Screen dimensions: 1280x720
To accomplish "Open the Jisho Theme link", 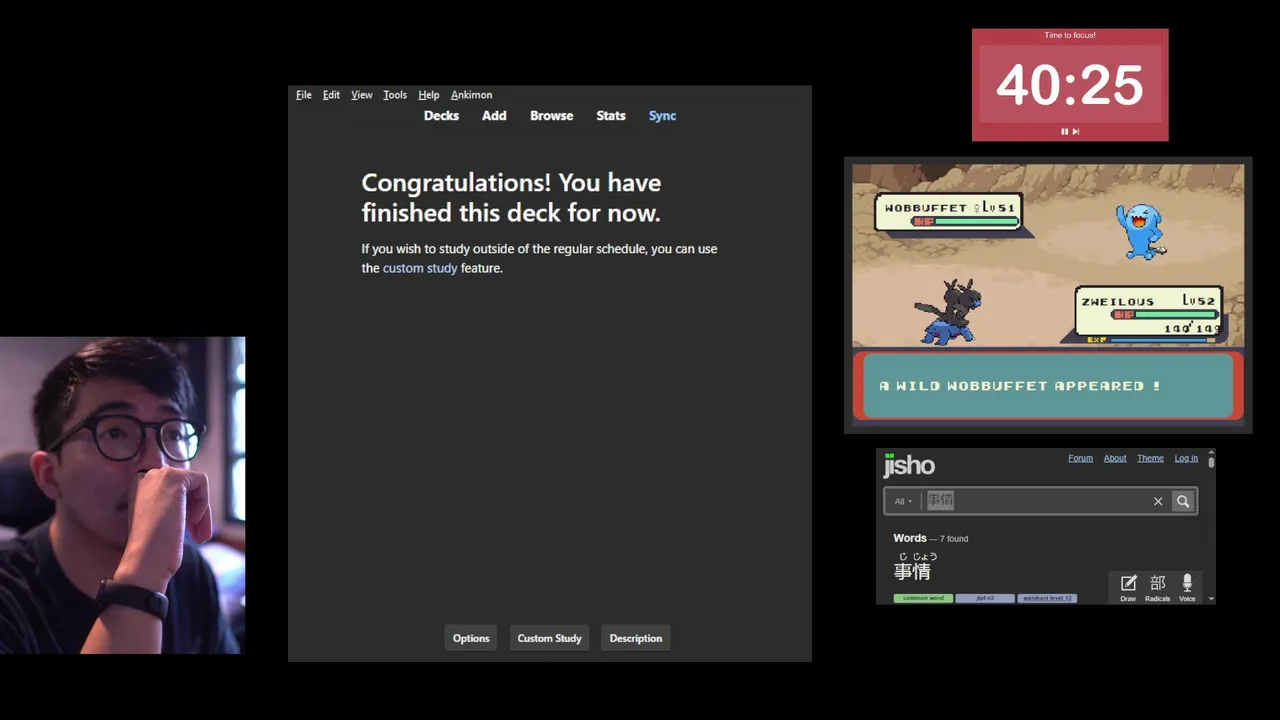I will tap(1150, 458).
